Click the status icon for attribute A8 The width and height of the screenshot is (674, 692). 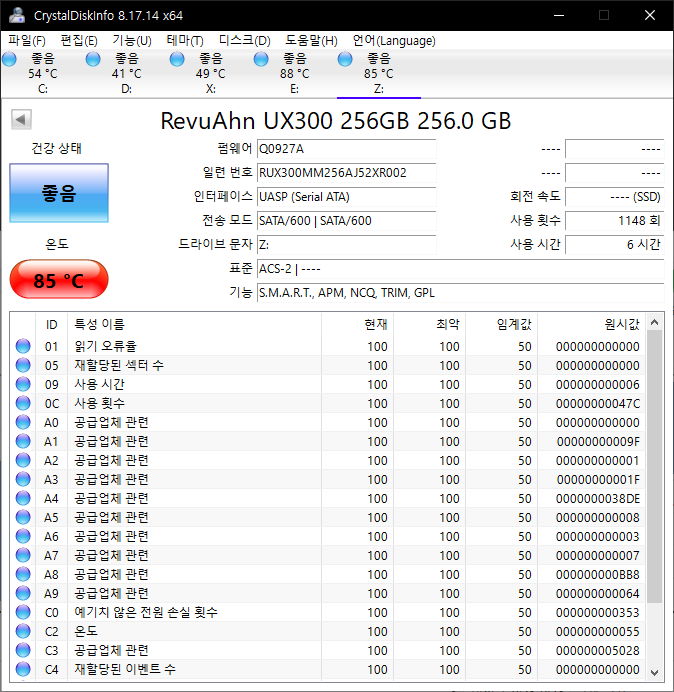click(23, 574)
